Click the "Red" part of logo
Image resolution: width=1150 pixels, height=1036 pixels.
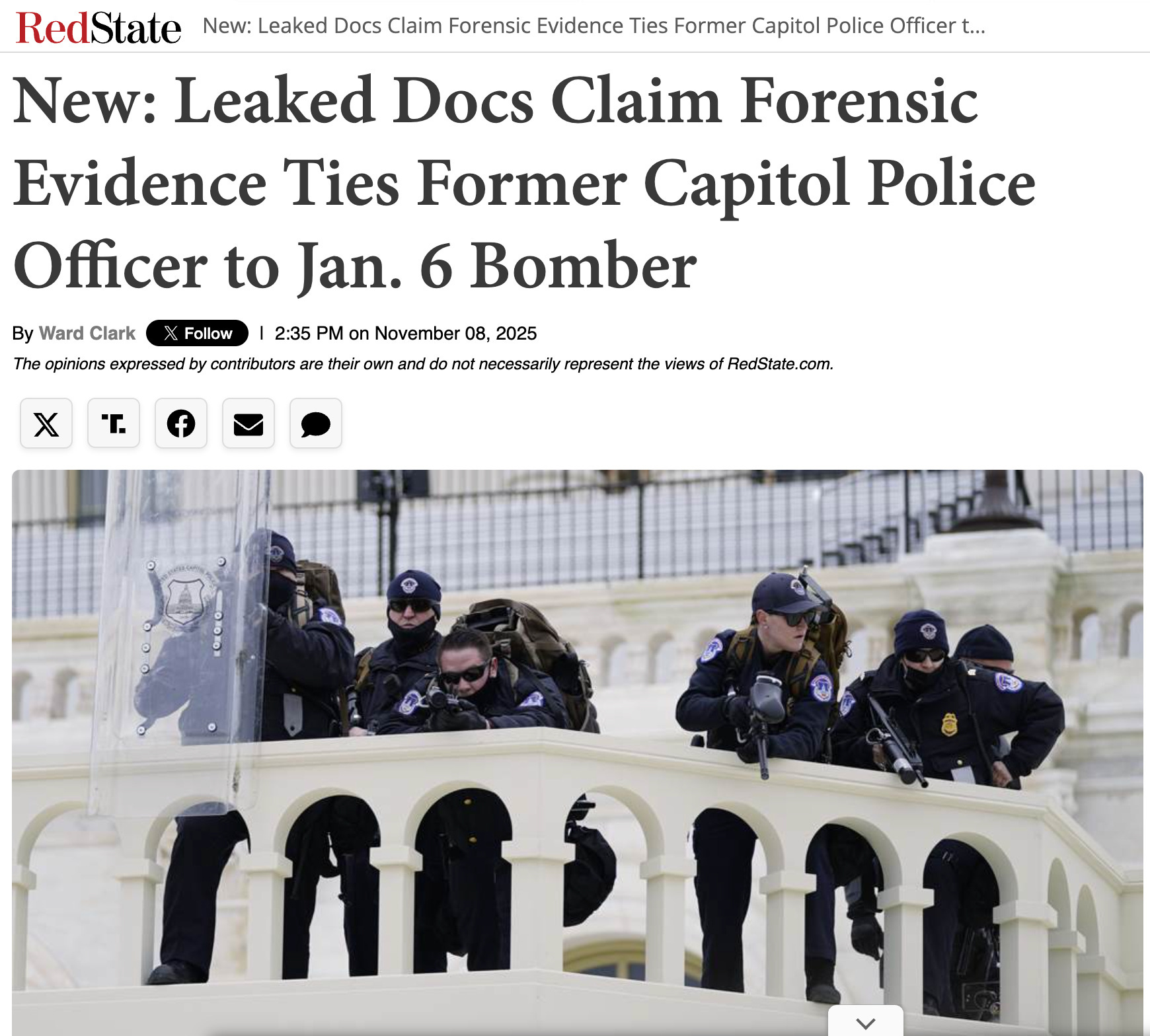pos(53,28)
